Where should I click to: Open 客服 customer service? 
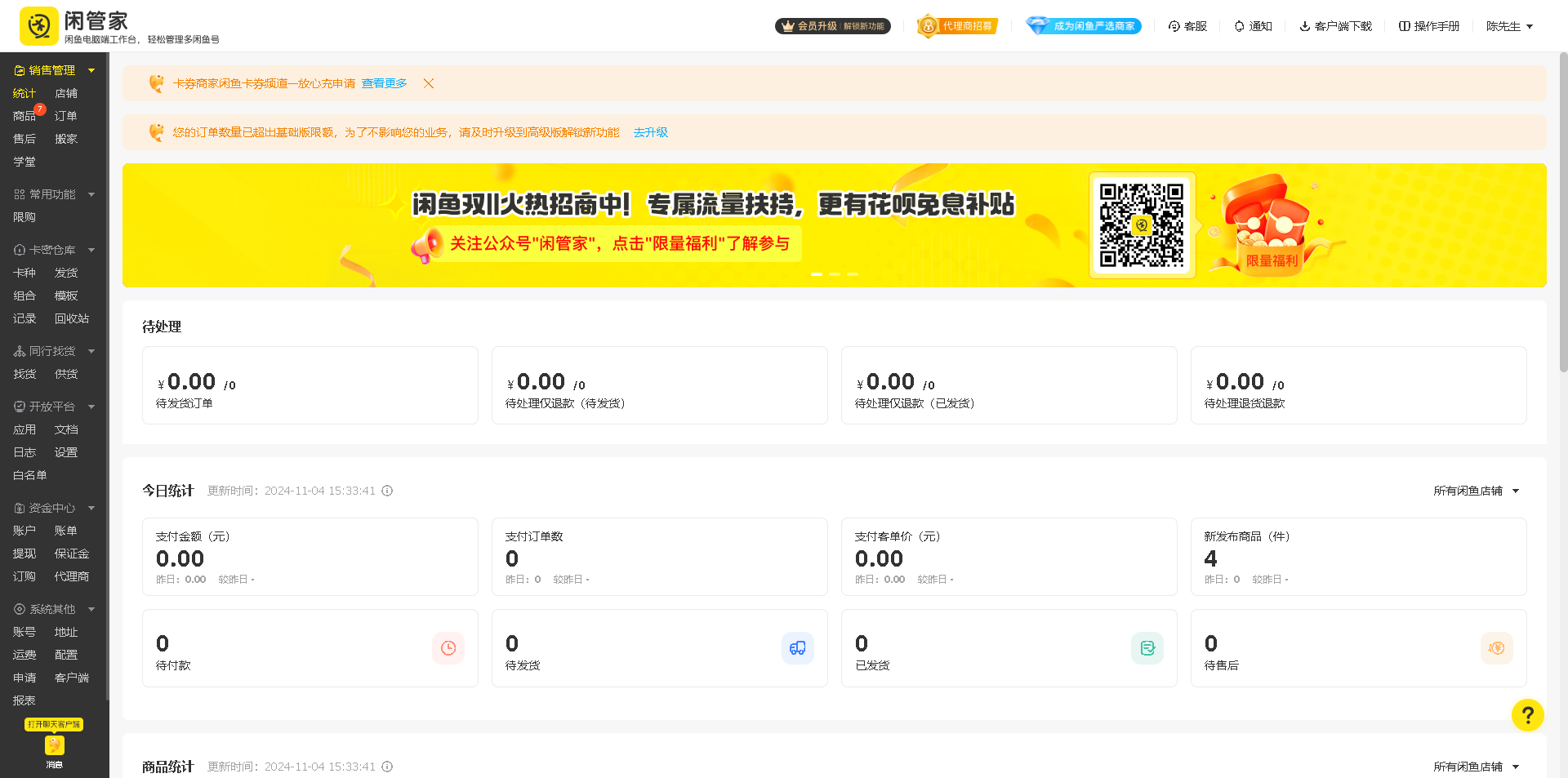coord(1187,26)
